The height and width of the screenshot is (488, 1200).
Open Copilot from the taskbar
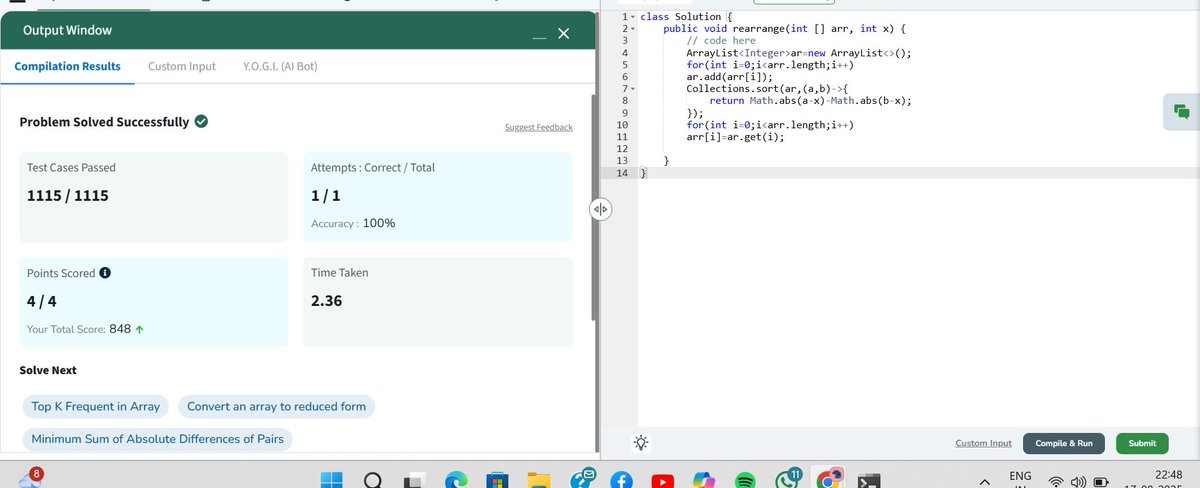(x=704, y=480)
